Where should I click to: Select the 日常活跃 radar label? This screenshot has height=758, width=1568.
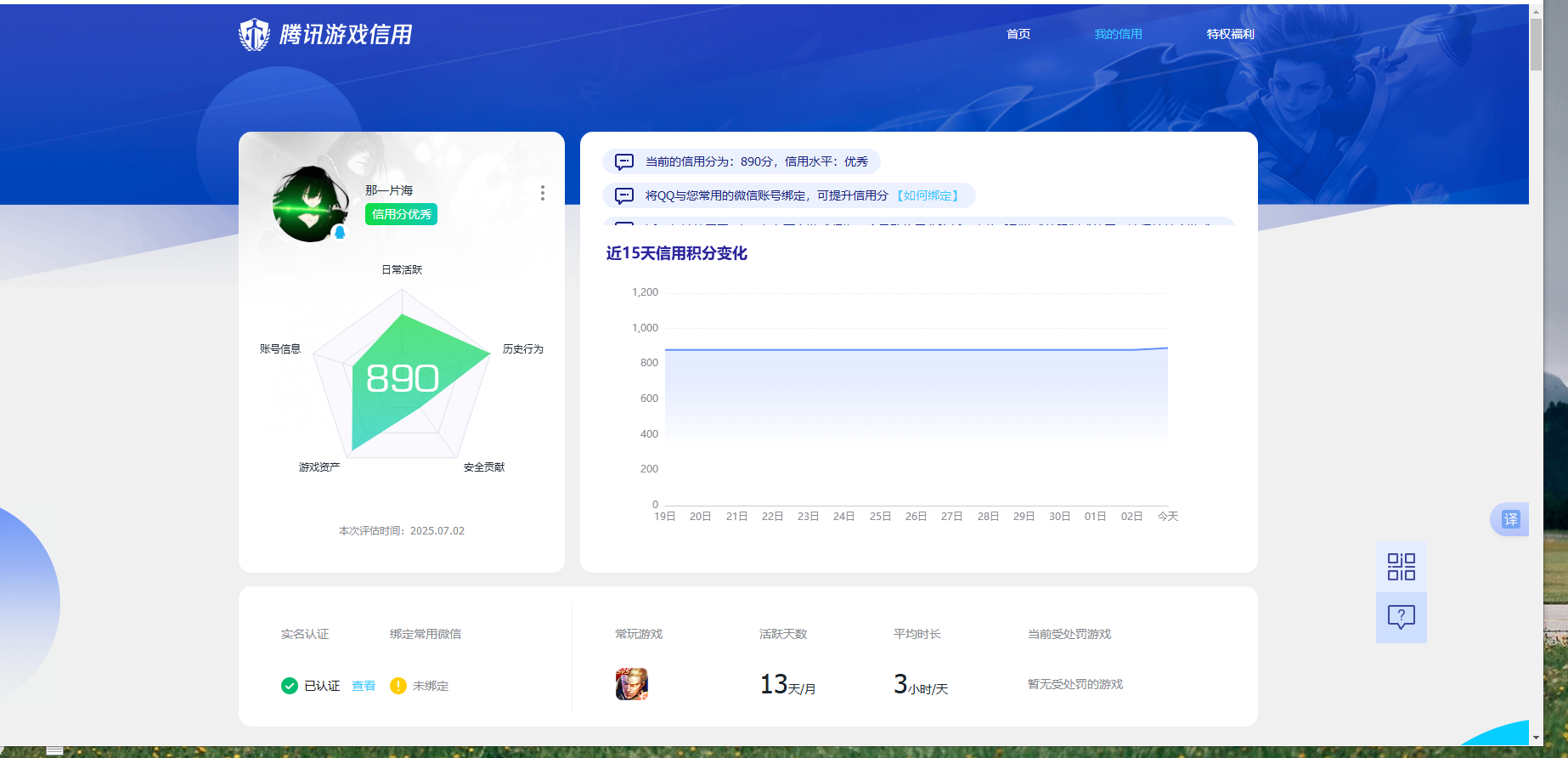pos(402,269)
